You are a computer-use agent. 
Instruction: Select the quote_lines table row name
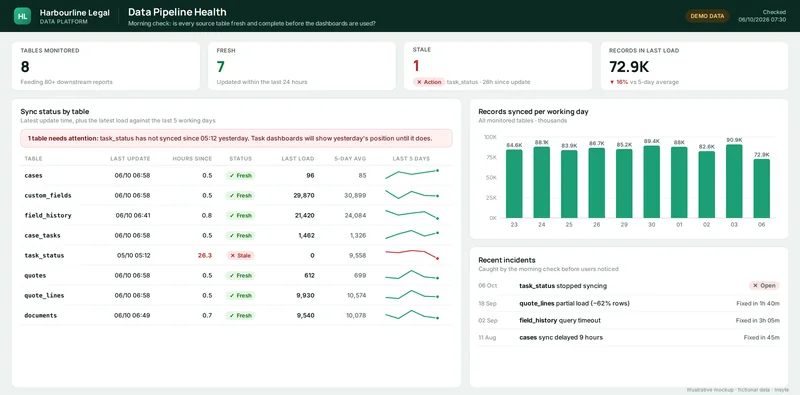click(44, 295)
